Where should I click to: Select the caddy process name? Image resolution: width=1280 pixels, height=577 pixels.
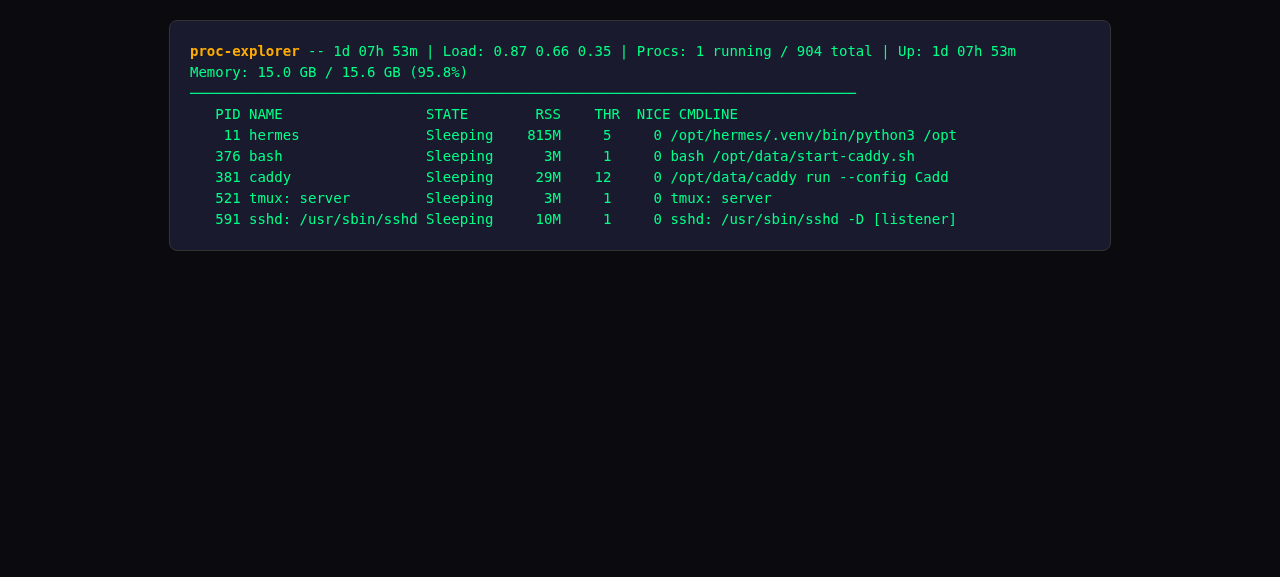(x=270, y=177)
